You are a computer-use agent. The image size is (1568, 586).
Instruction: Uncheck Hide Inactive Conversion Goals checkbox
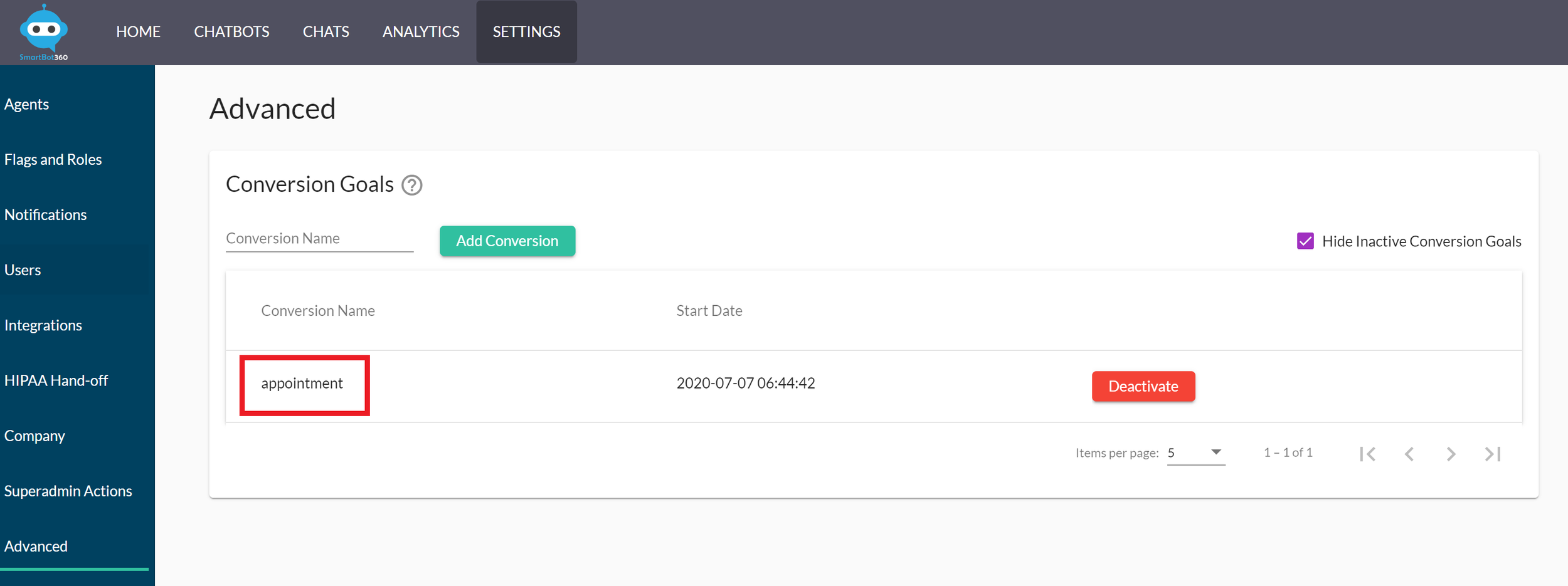1305,241
